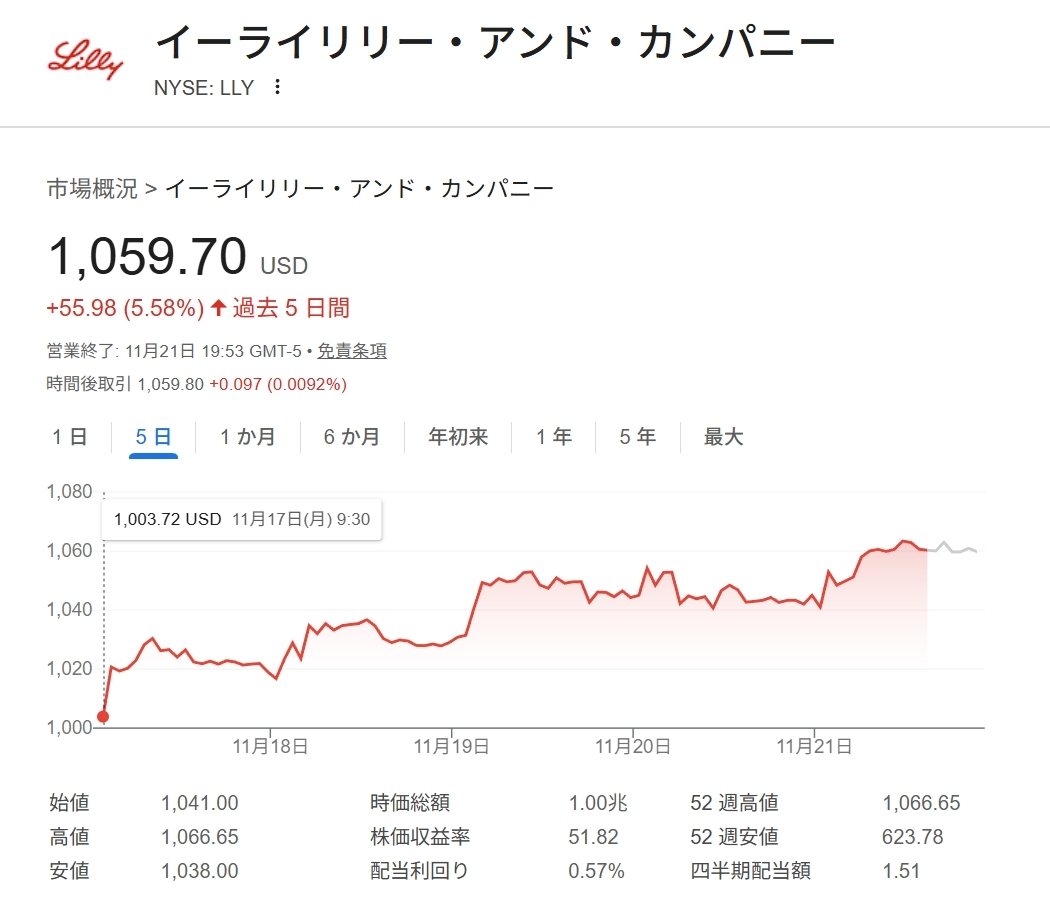Screen dimensions: 1050x900
Task: Click the red data point on chart
Action: pyautogui.click(x=103, y=716)
